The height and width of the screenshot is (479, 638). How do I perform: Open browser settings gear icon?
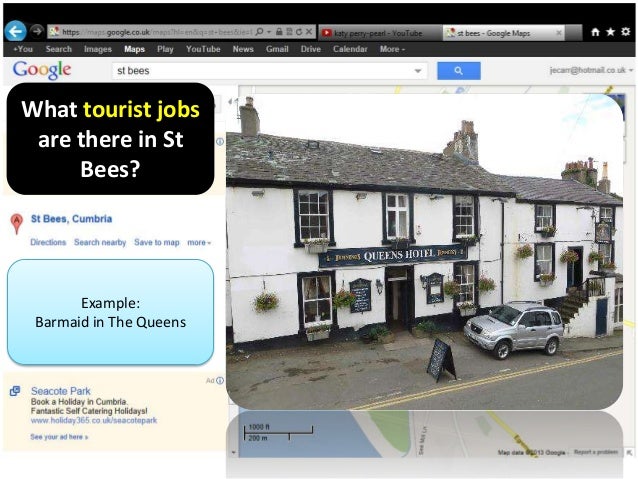626,32
